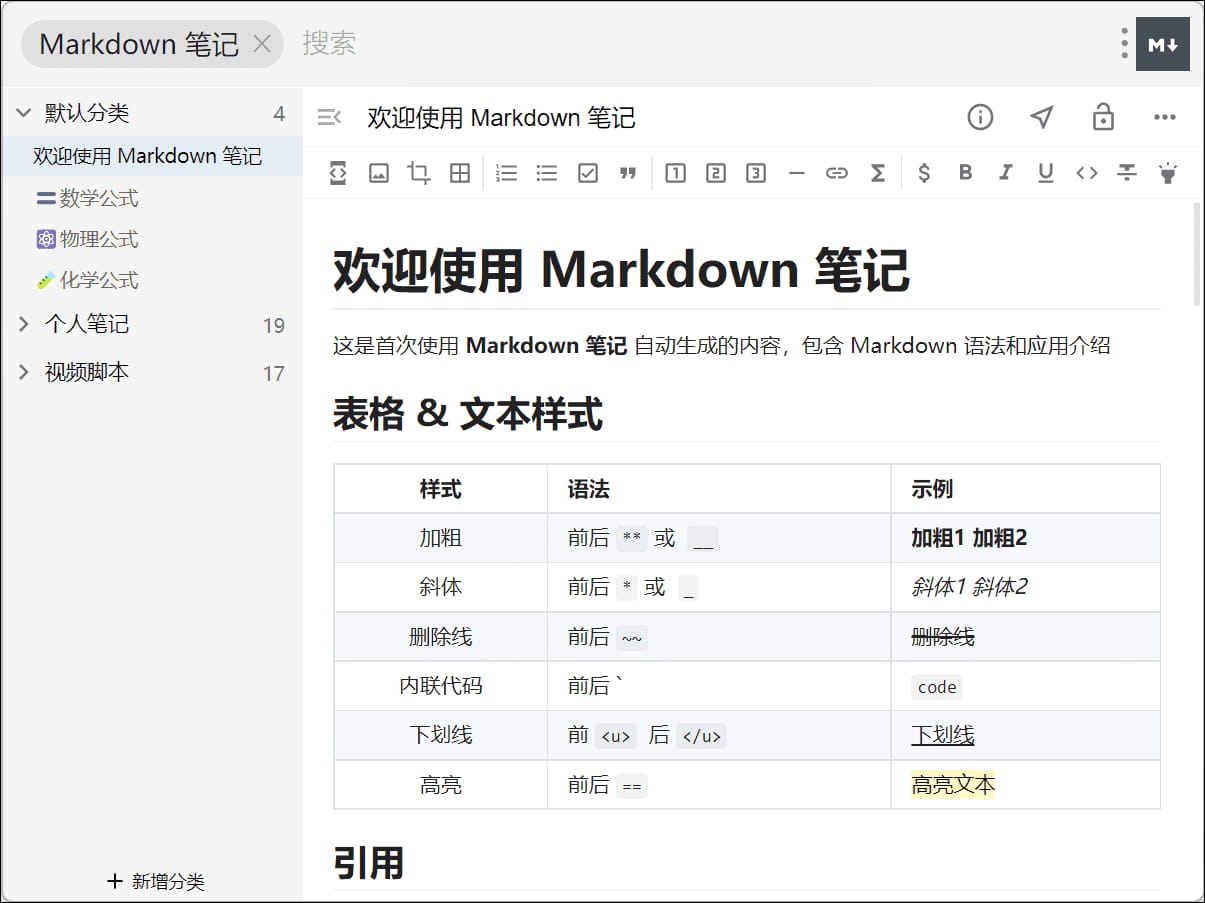Screen dimensions: 1205x903
Task: Expand the 视频脚本 category
Action: (24, 372)
